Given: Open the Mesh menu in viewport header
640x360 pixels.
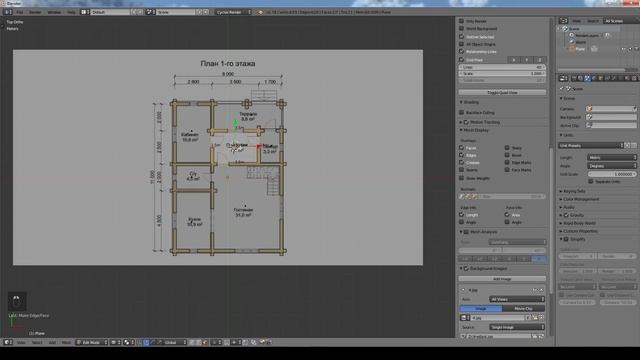Looking at the screenshot, I should [x=66, y=342].
